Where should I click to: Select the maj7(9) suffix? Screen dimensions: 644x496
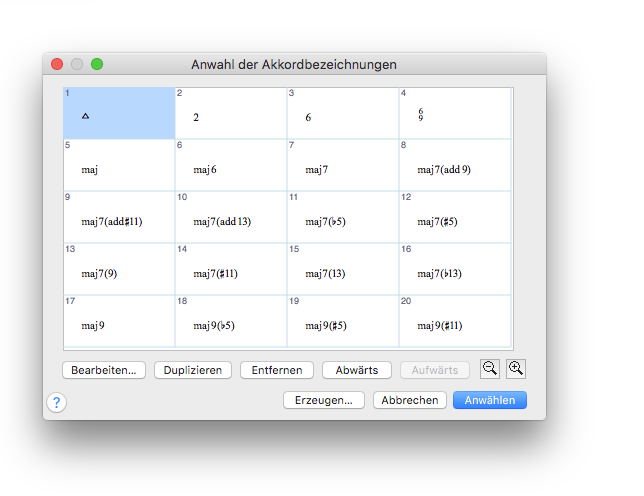click(119, 269)
